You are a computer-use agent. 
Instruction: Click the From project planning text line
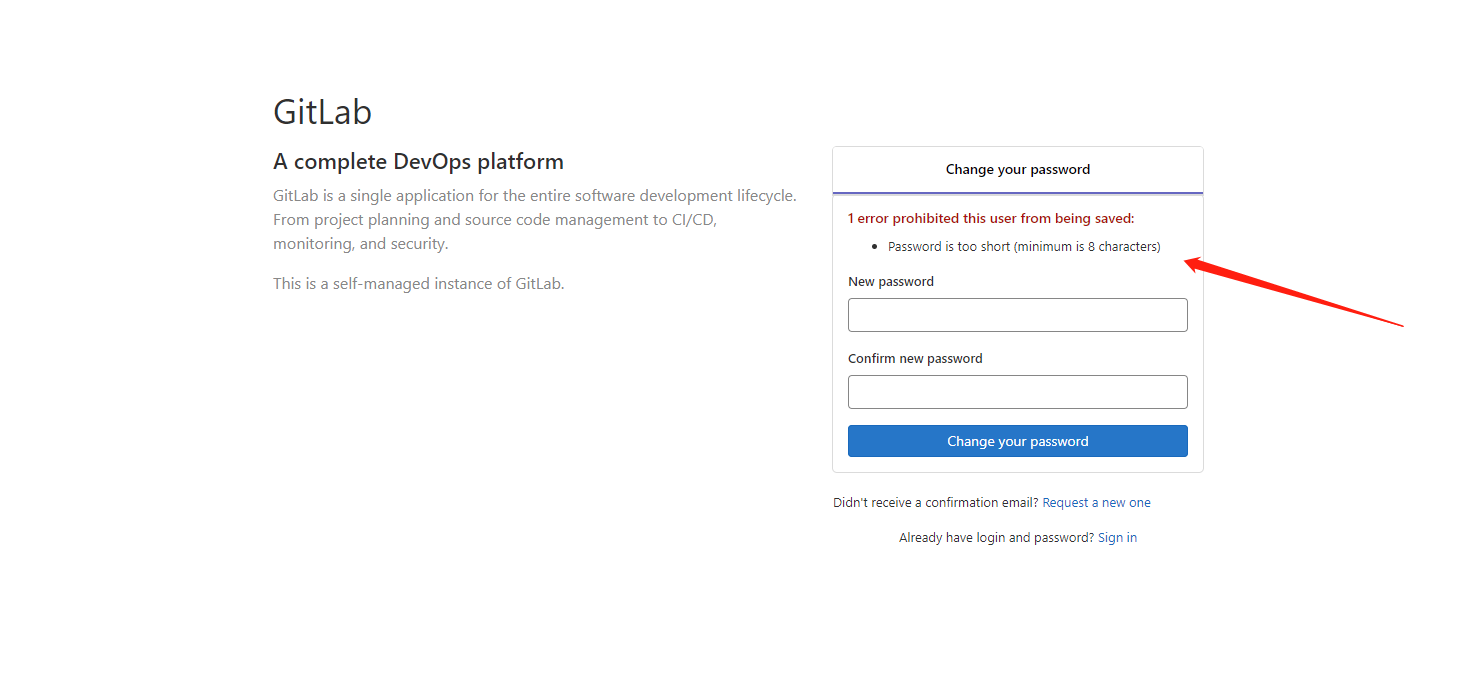pyautogui.click(x=494, y=220)
